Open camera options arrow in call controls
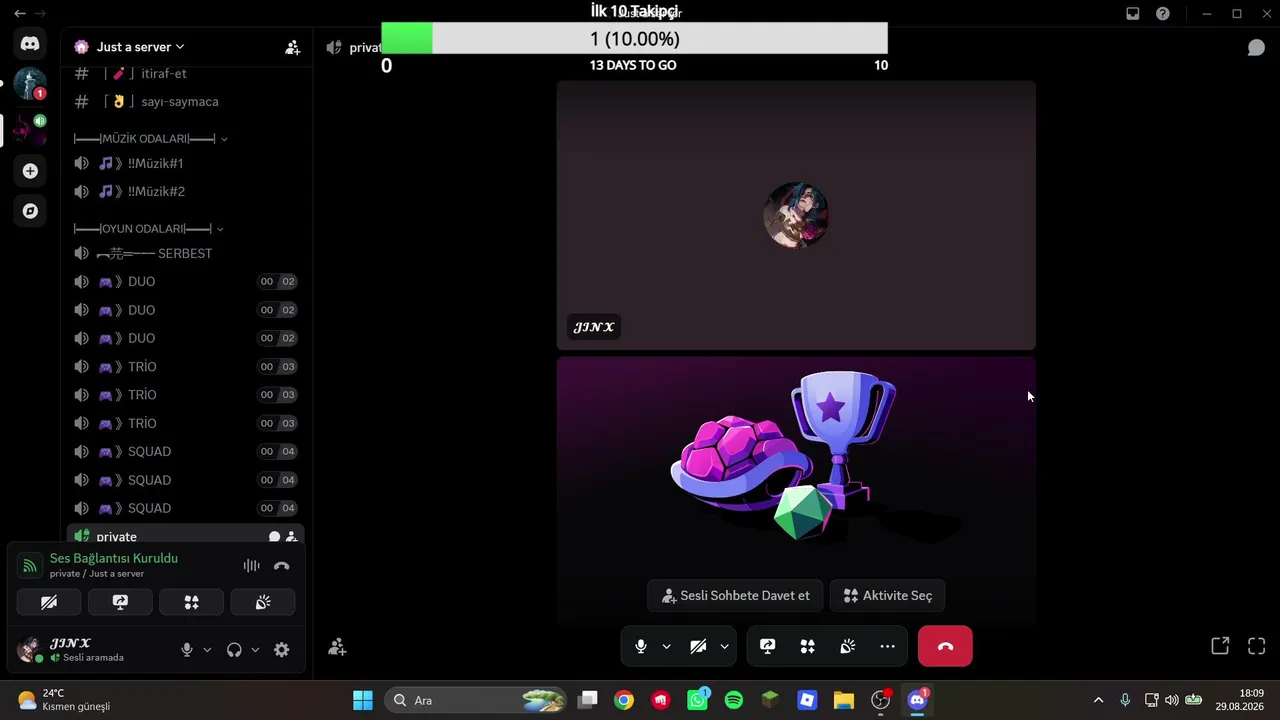The image size is (1280, 720). coord(724,647)
